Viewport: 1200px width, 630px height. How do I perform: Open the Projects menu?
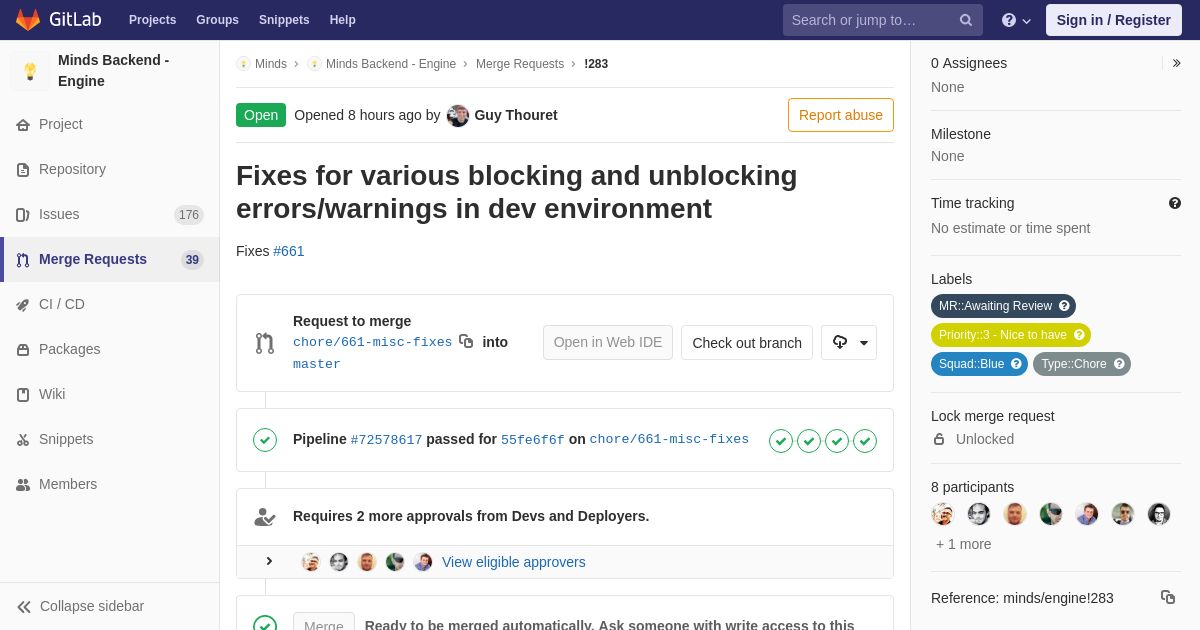[152, 20]
